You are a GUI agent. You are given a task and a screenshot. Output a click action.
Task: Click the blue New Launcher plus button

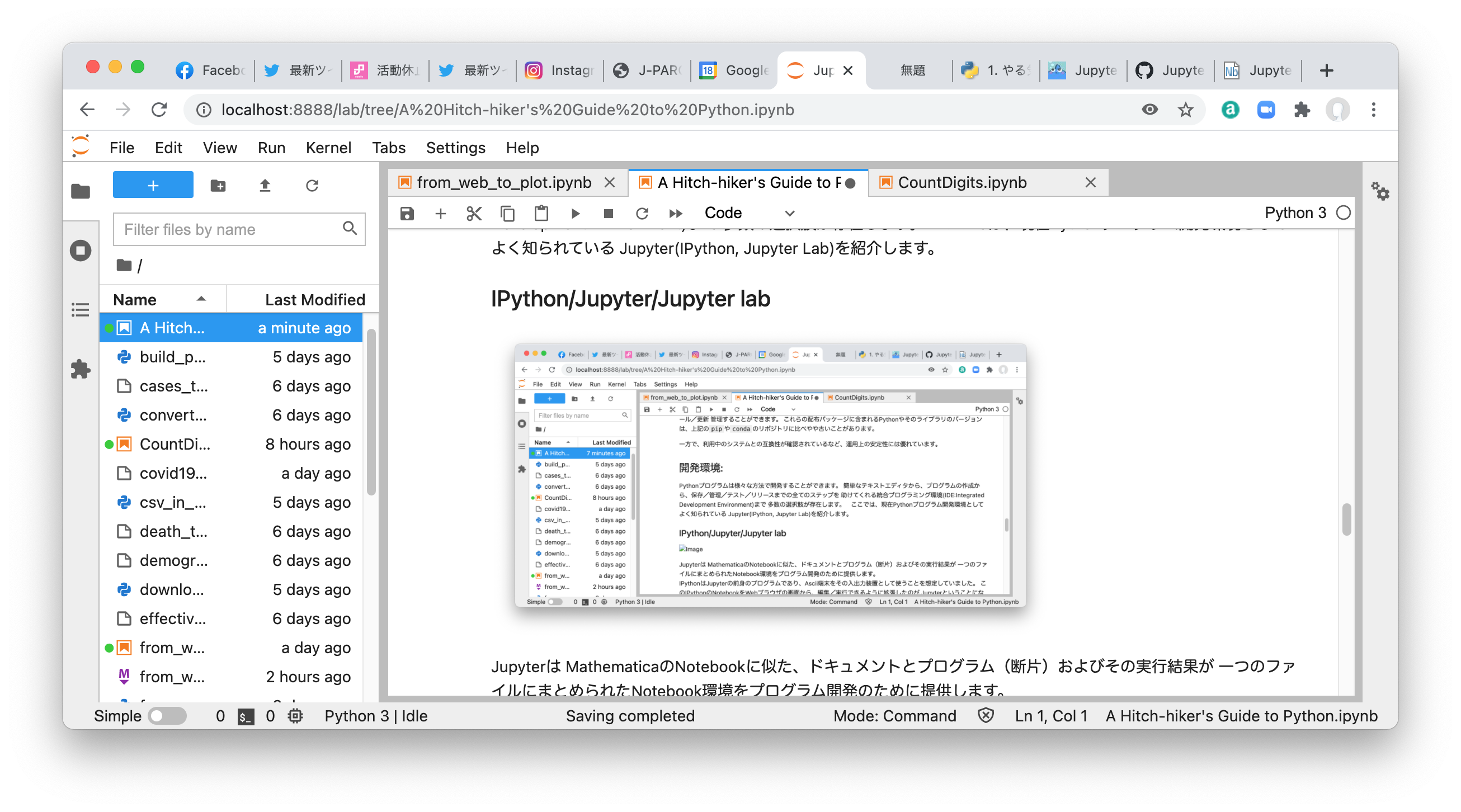tap(153, 185)
